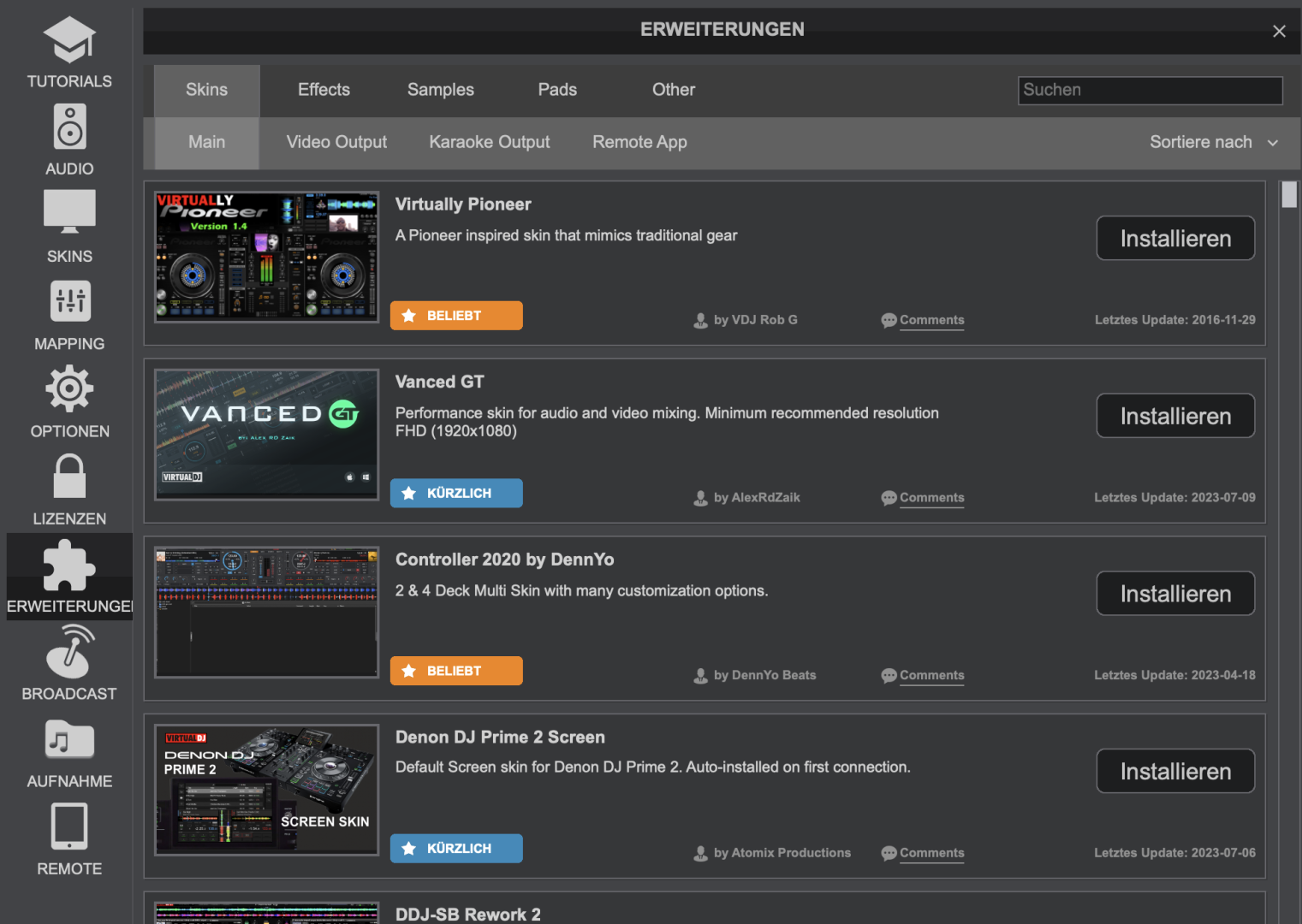Screen dimensions: 1302x924
Task: Open the Skins monitor icon
Action: [x=69, y=212]
